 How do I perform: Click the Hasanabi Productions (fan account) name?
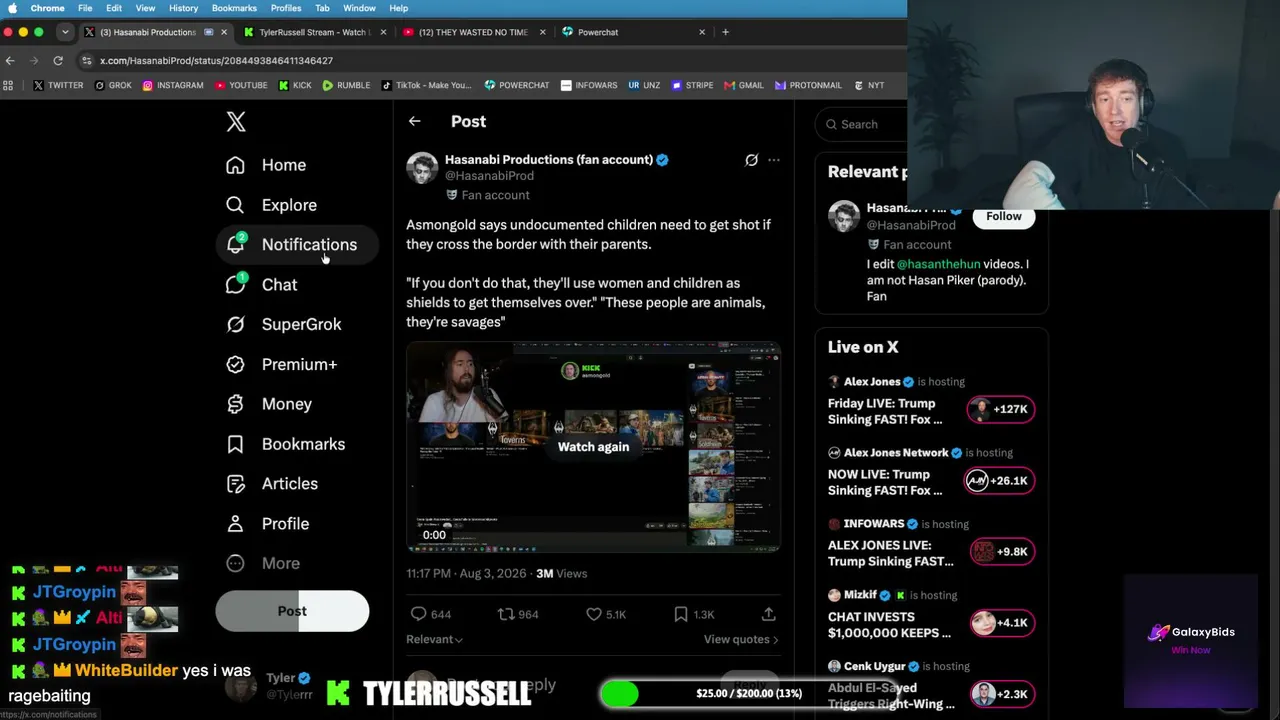549,159
